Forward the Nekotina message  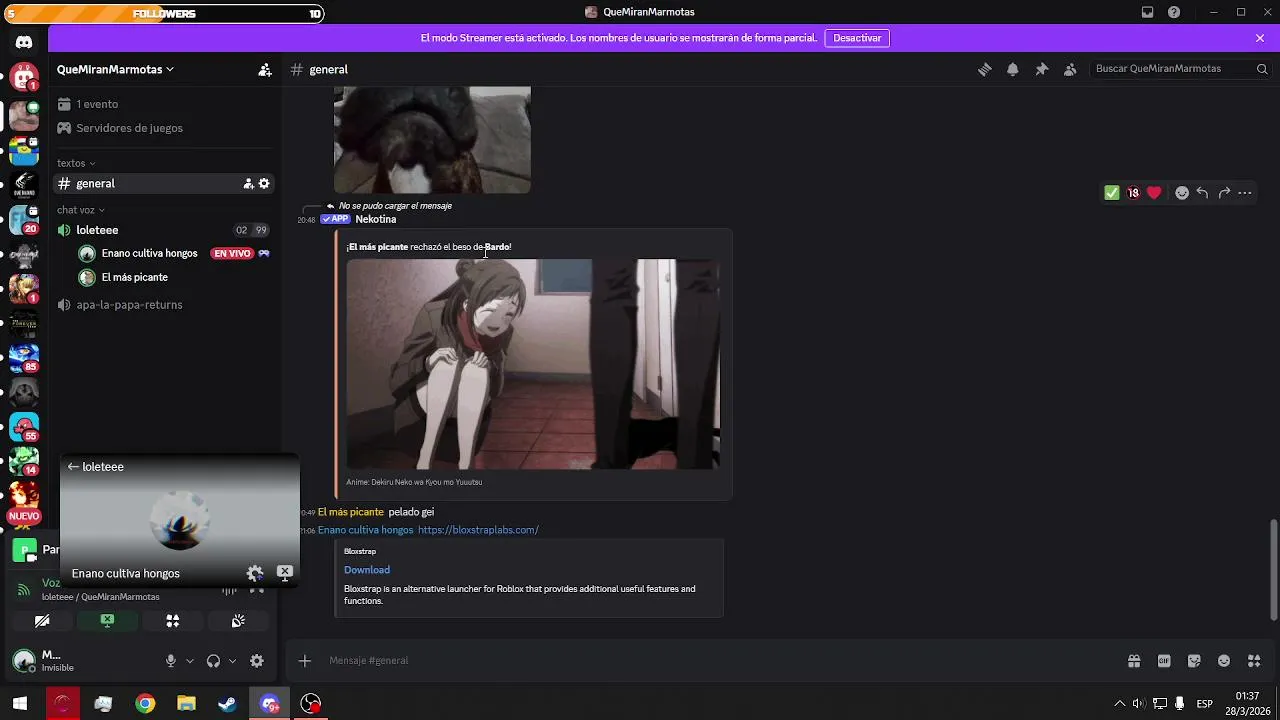pos(1224,193)
